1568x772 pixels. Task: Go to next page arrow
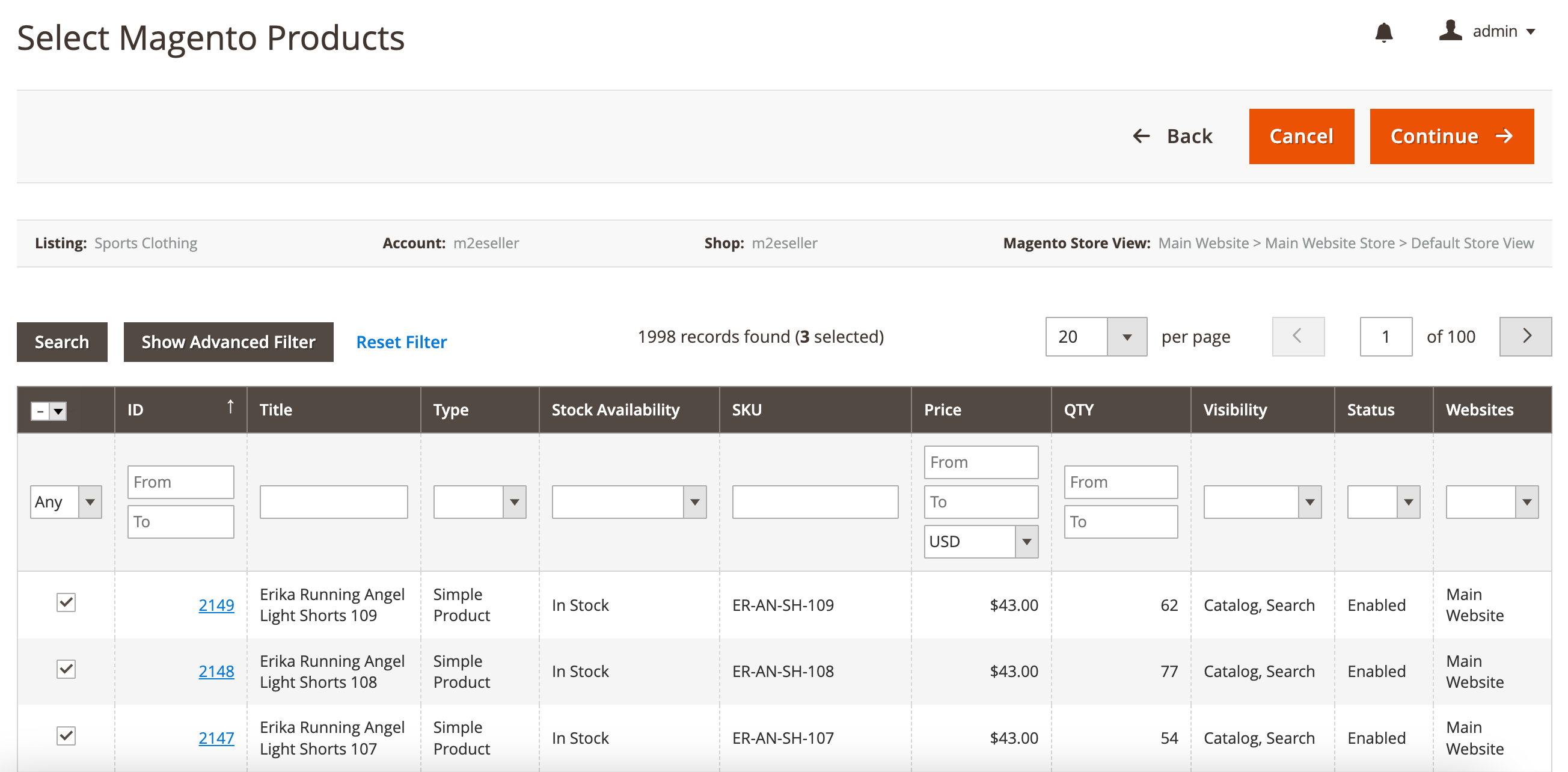pos(1525,336)
